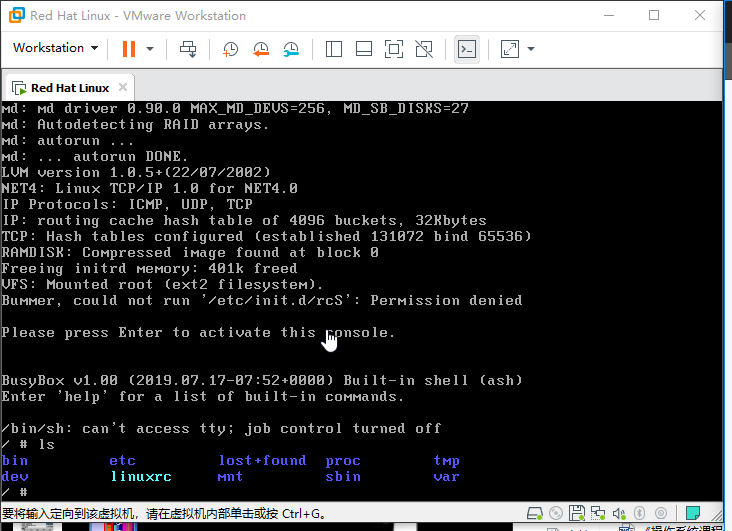This screenshot has width=732, height=531.
Task: Click the 'linuxrc' entry in the listing
Action: click(x=141, y=476)
